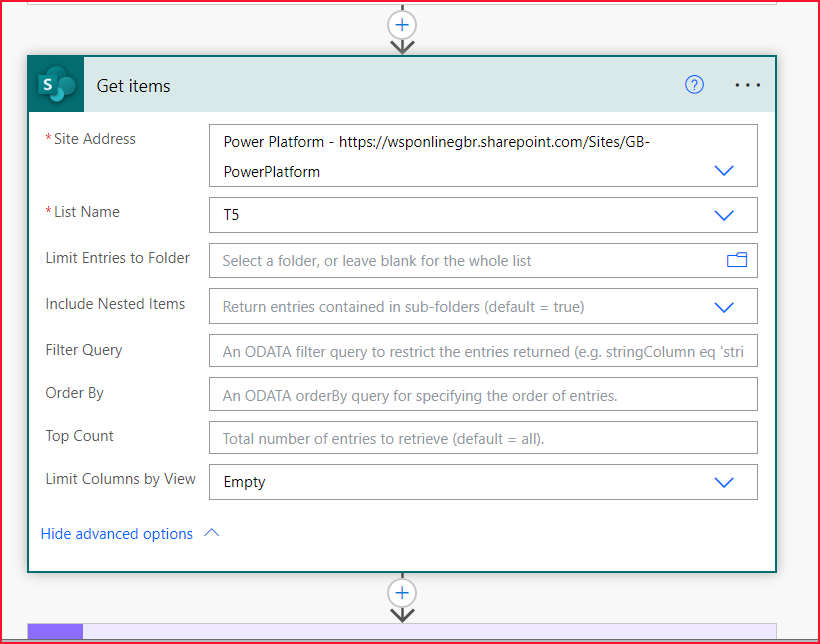Viewport: 820px width, 644px height.
Task: Click Hide advanced options link
Action: point(117,534)
